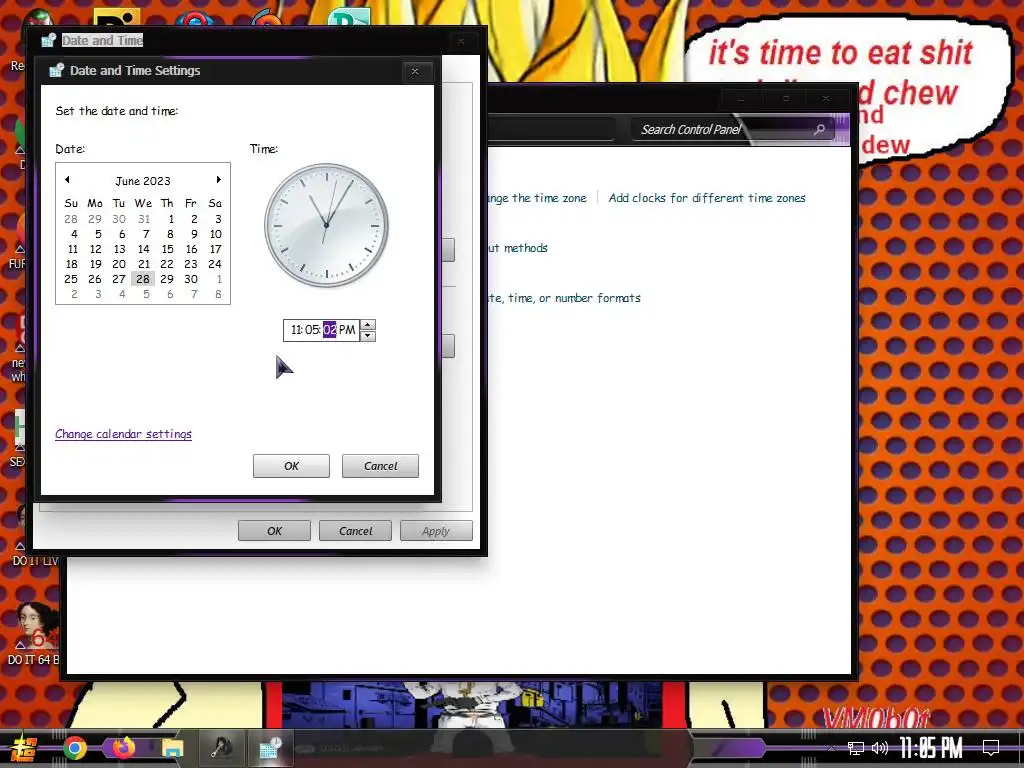This screenshot has width=1024, height=768.
Task: Select June 19 in calendar
Action: pos(95,264)
